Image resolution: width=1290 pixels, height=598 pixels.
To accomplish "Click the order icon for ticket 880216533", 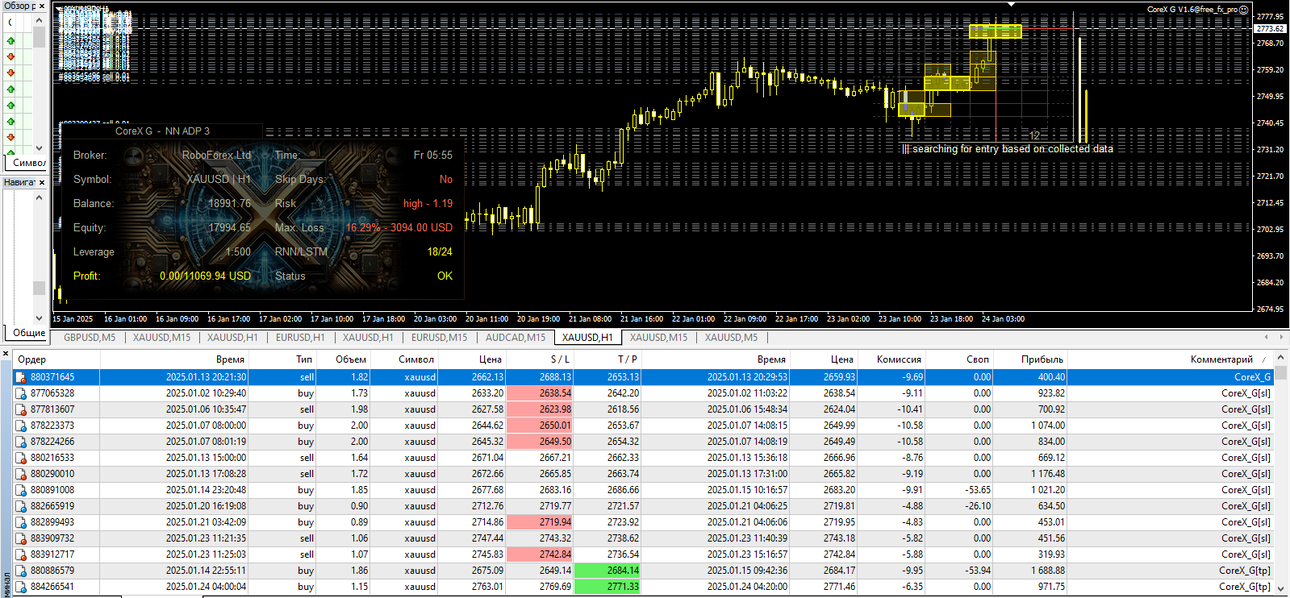I will [x=21, y=457].
